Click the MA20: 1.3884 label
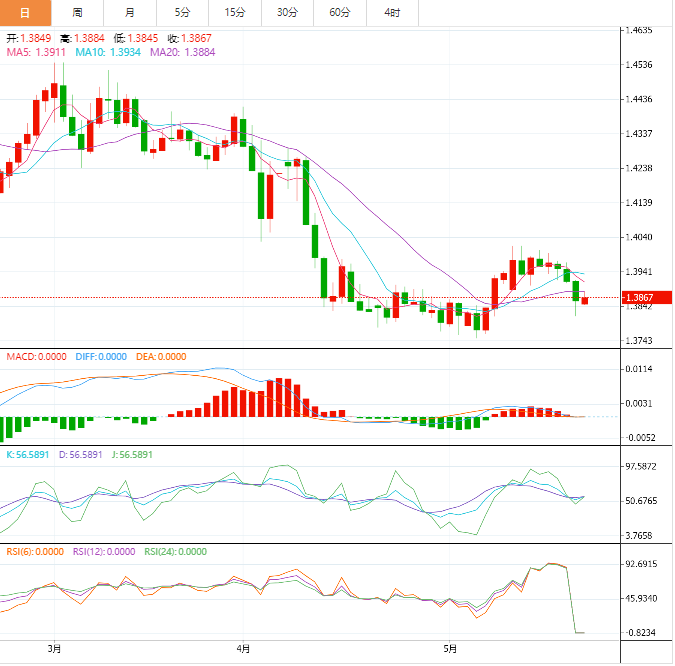 click(x=183, y=53)
